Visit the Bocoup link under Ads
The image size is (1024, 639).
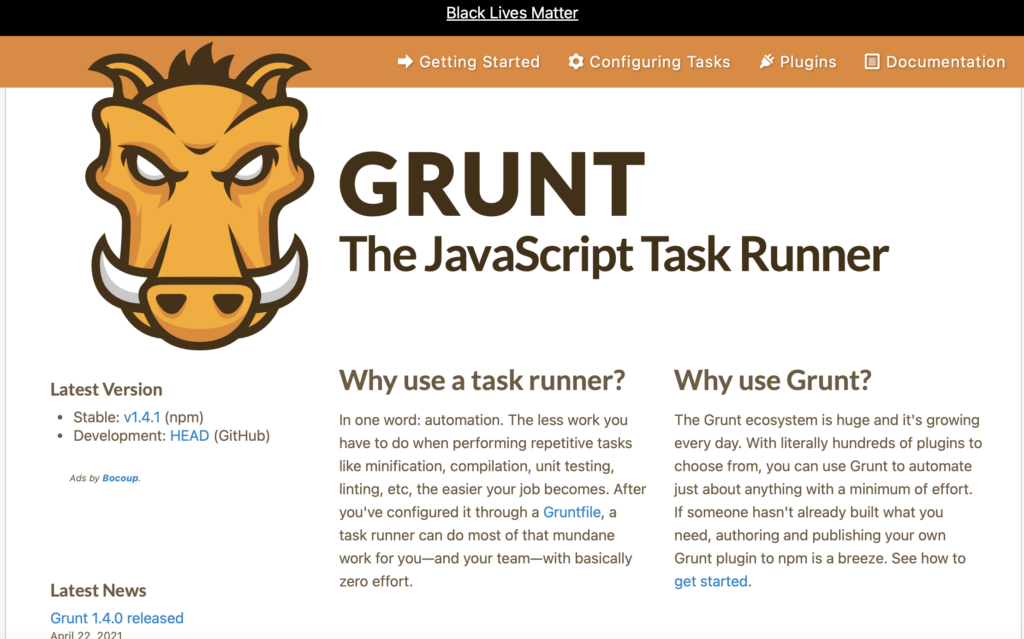pos(119,478)
